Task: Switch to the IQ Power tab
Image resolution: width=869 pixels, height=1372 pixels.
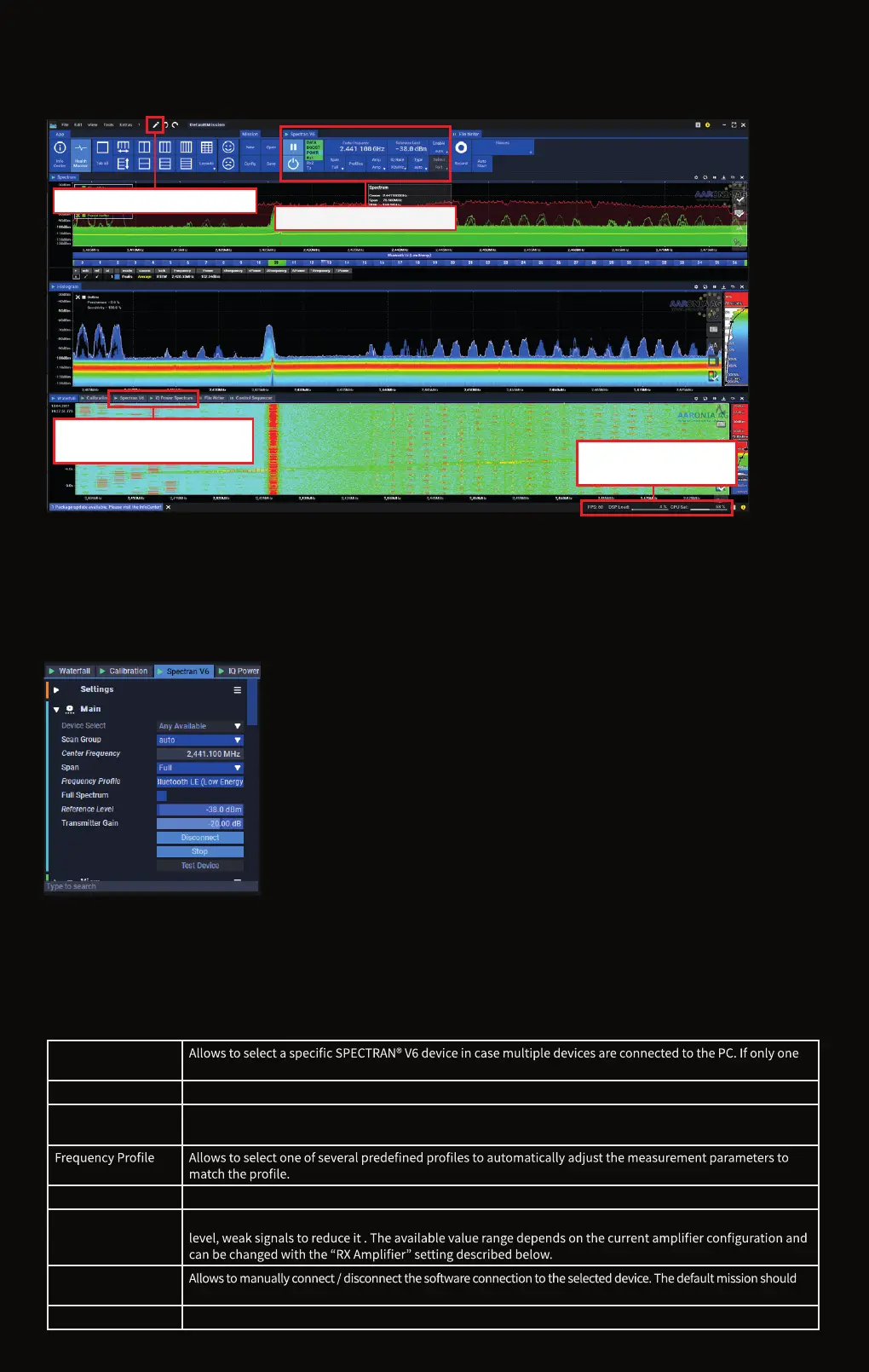Action: coord(239,672)
